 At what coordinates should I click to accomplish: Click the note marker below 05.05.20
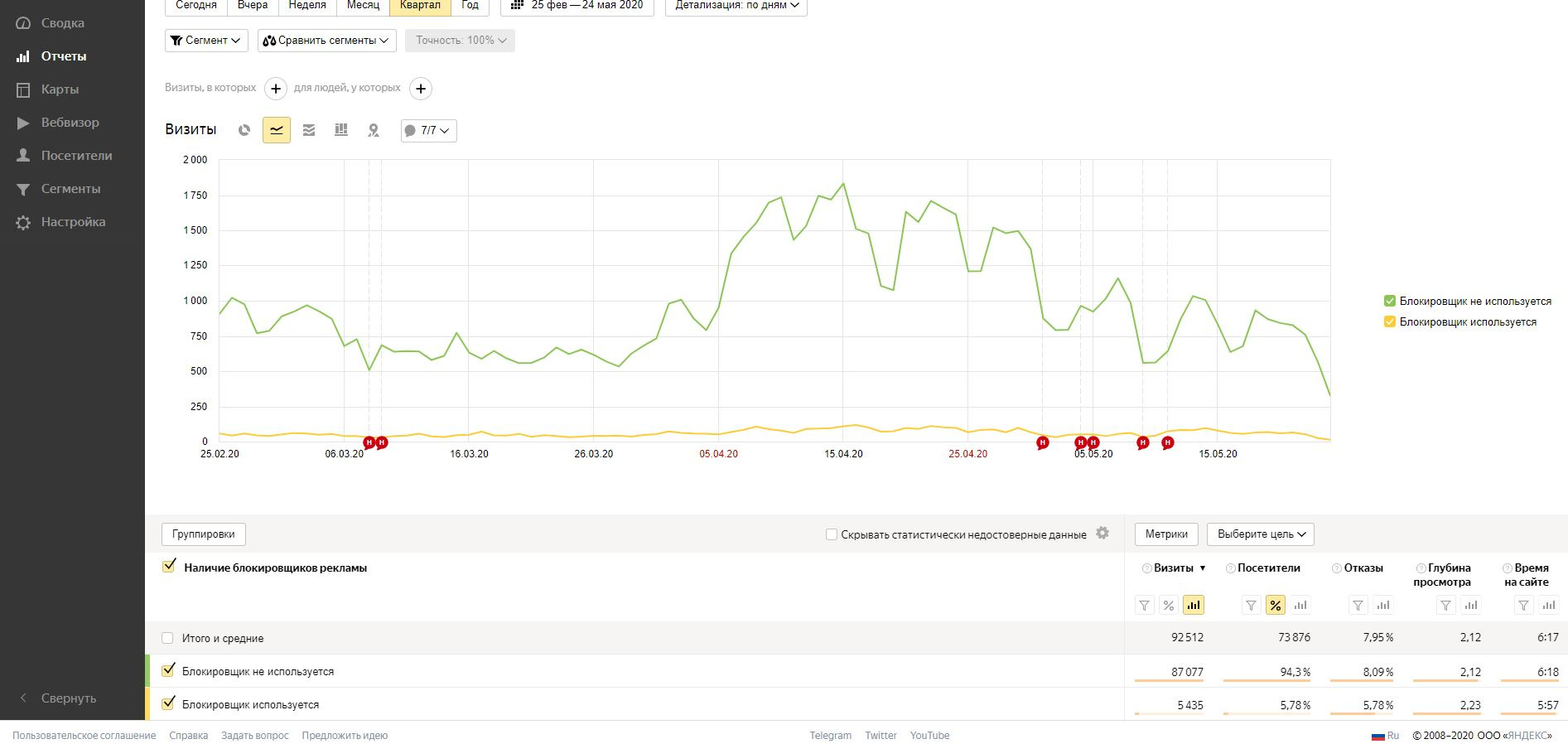tap(1093, 442)
